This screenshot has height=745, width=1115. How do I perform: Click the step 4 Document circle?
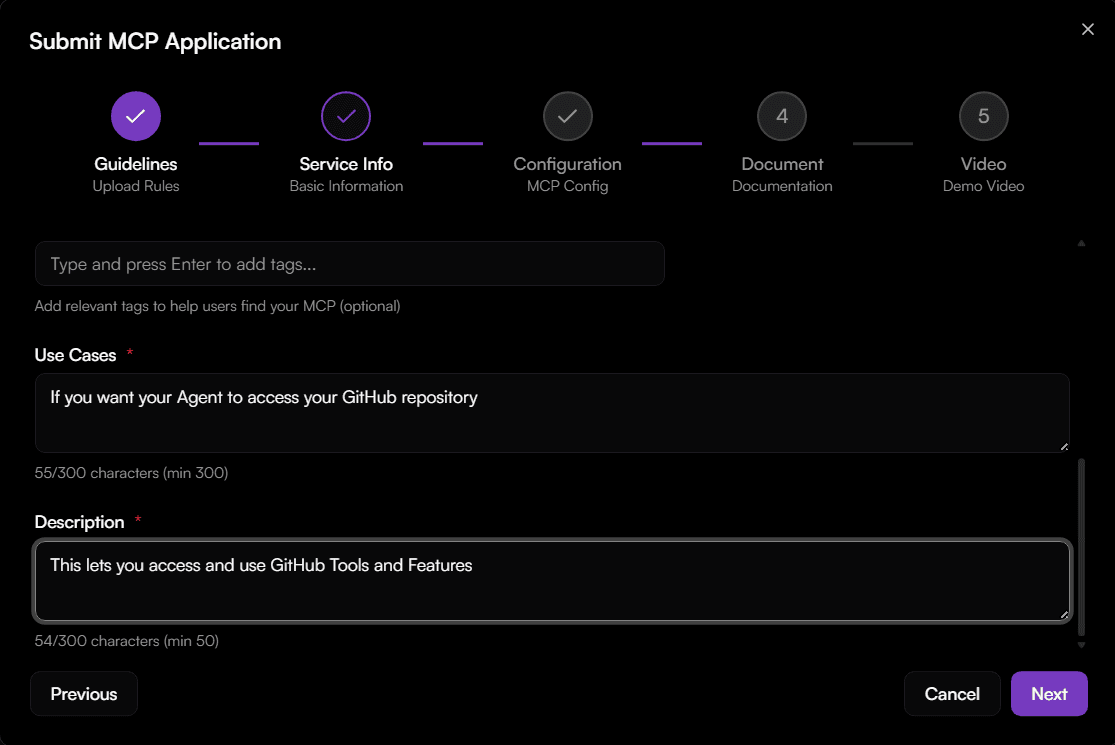(x=782, y=116)
